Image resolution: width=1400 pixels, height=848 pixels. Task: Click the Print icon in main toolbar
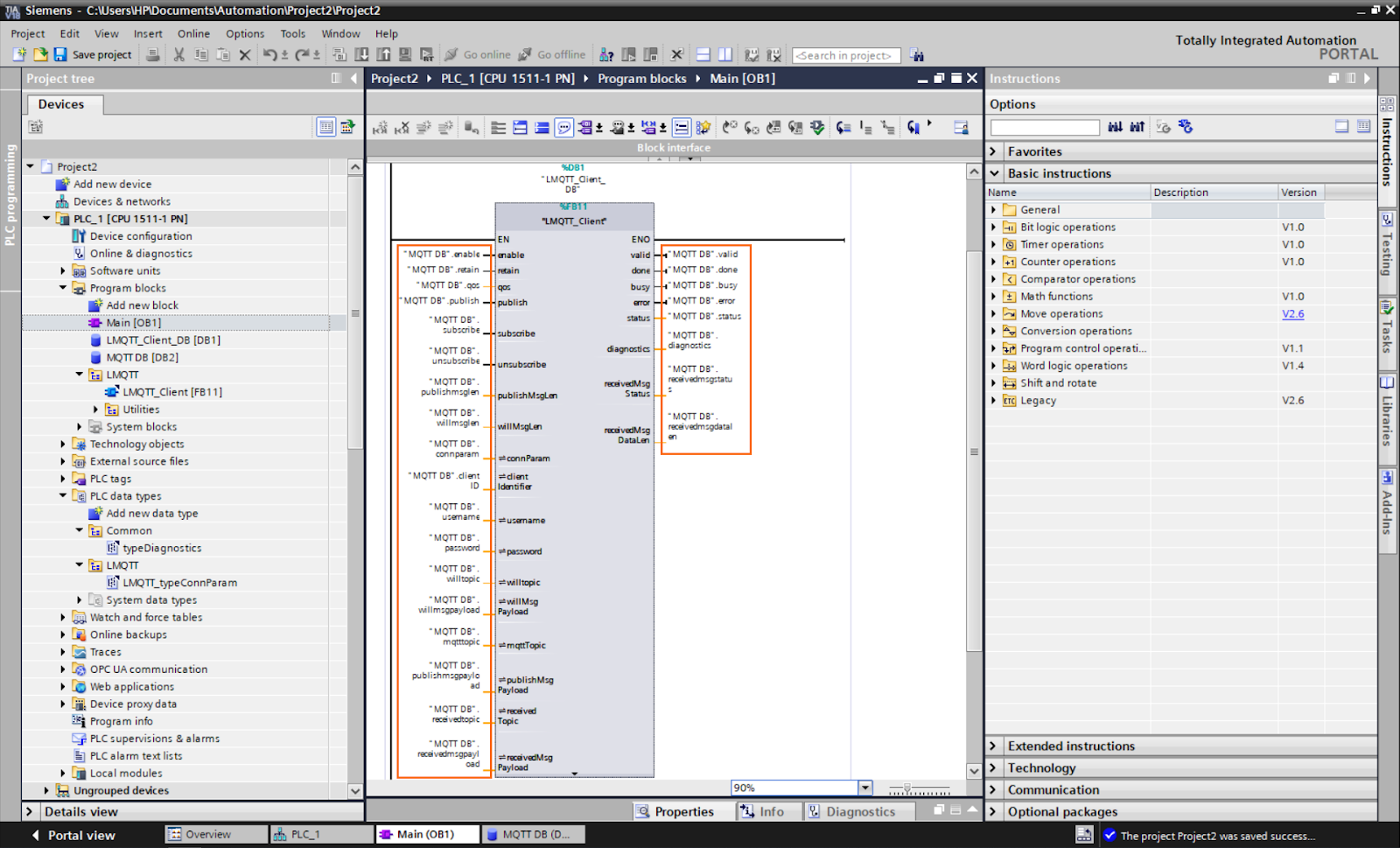coord(153,54)
